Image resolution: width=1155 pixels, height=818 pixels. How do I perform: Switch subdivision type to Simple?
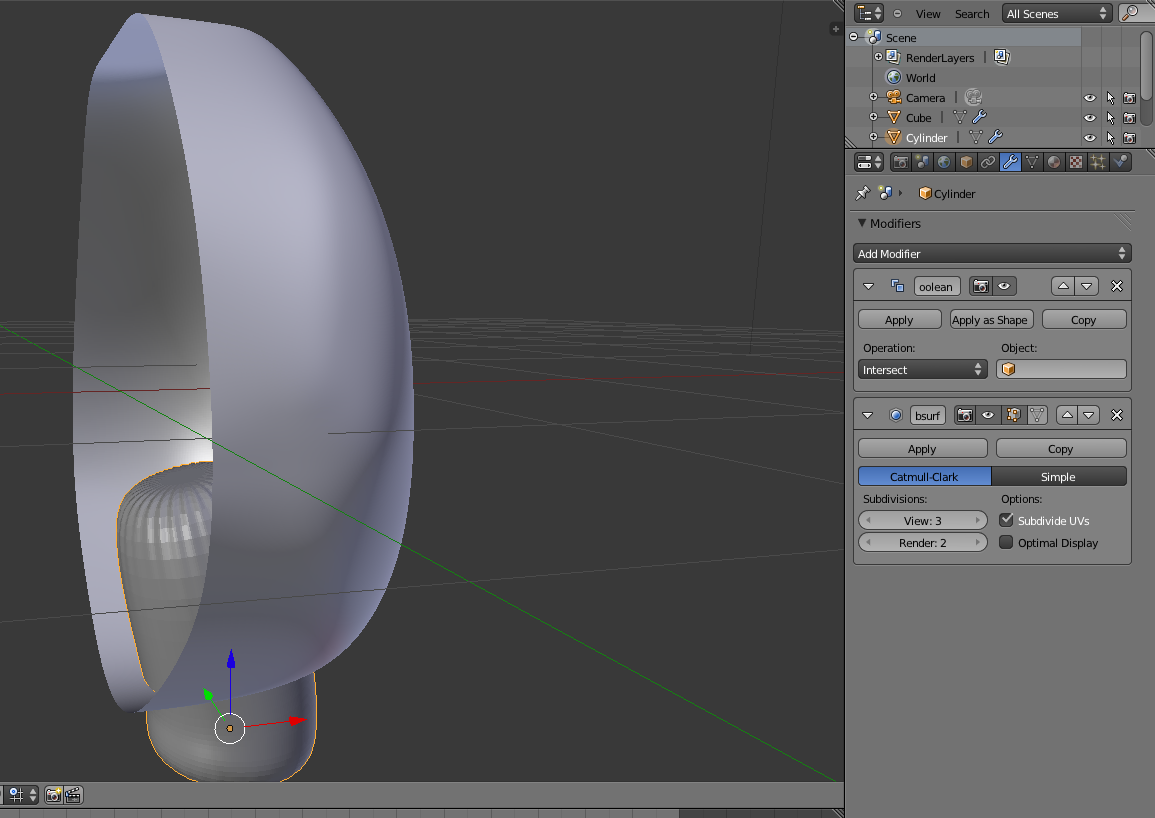click(1058, 477)
